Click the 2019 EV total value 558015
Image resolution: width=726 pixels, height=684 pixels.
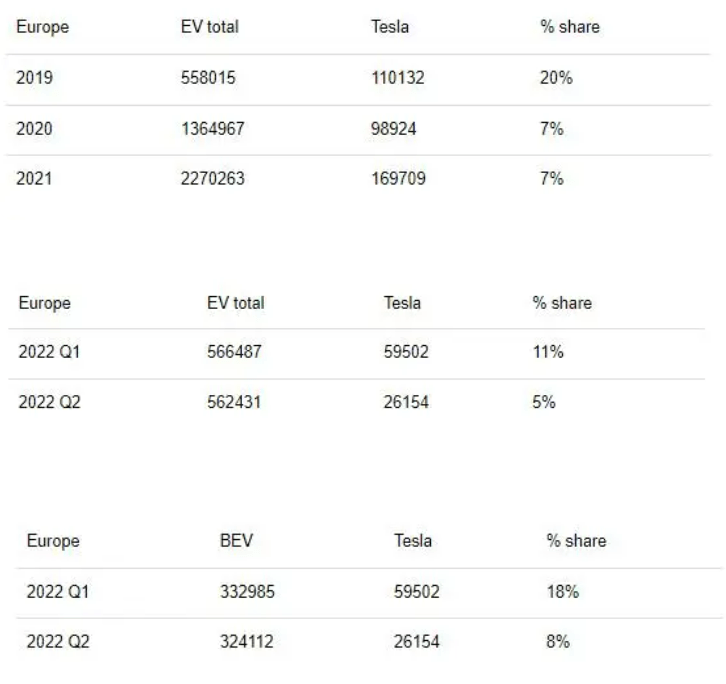pos(208,77)
